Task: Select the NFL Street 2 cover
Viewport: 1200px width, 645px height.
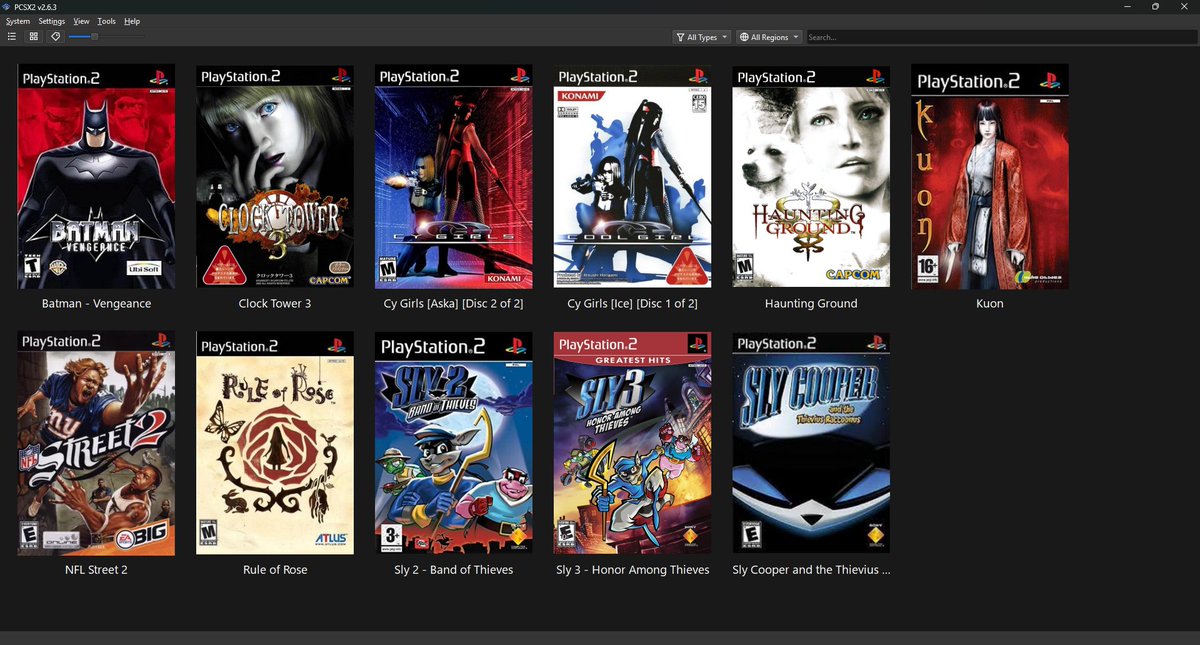Action: tap(96, 443)
